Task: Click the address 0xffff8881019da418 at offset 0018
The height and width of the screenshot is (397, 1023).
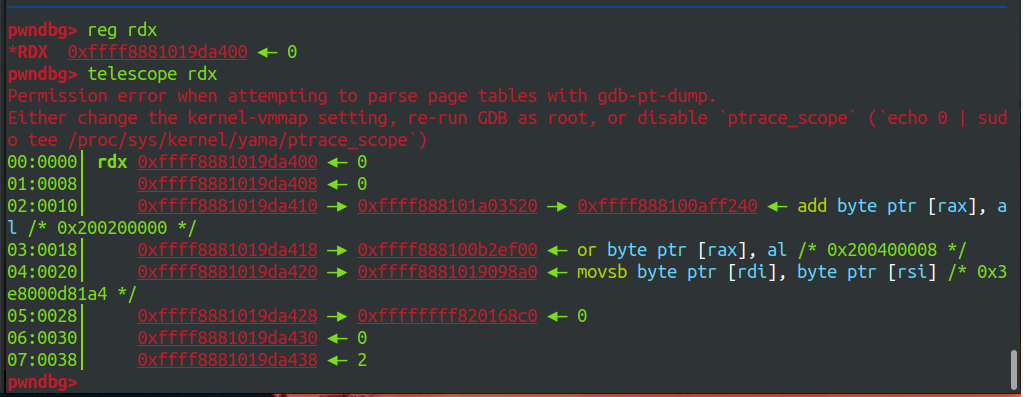Action: 227,250
